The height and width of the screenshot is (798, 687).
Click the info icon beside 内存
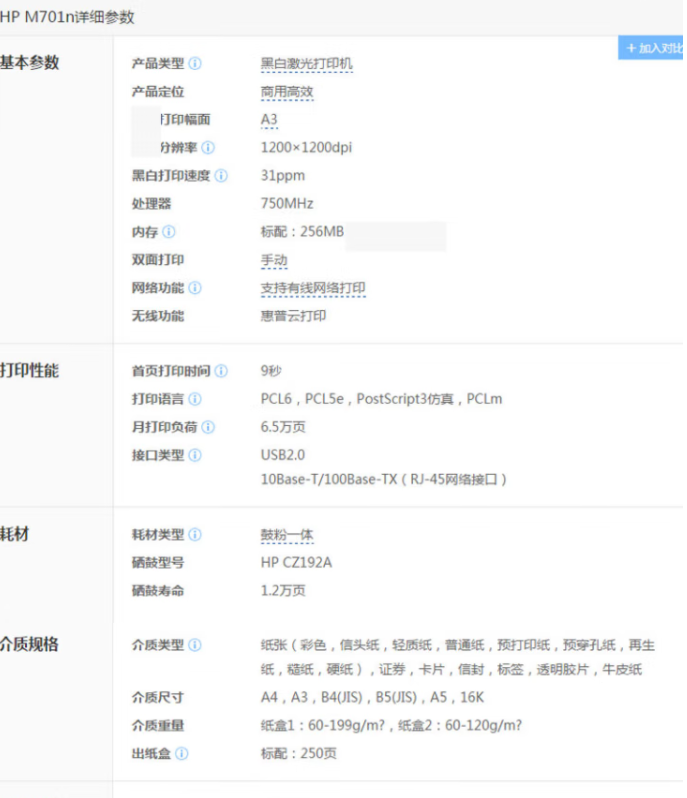[169, 232]
